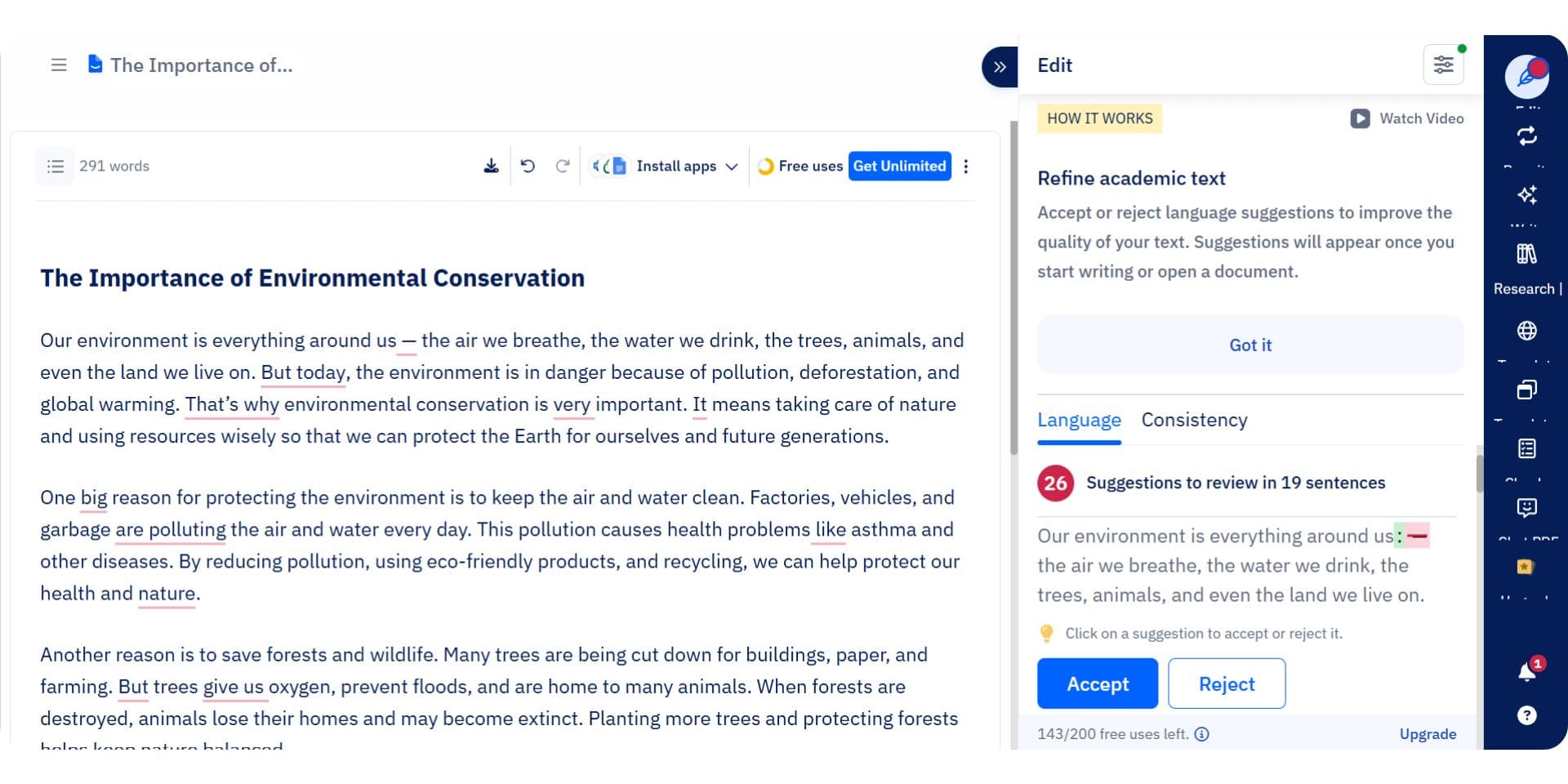Select the globe Translate icon in the sidebar

[x=1526, y=331]
